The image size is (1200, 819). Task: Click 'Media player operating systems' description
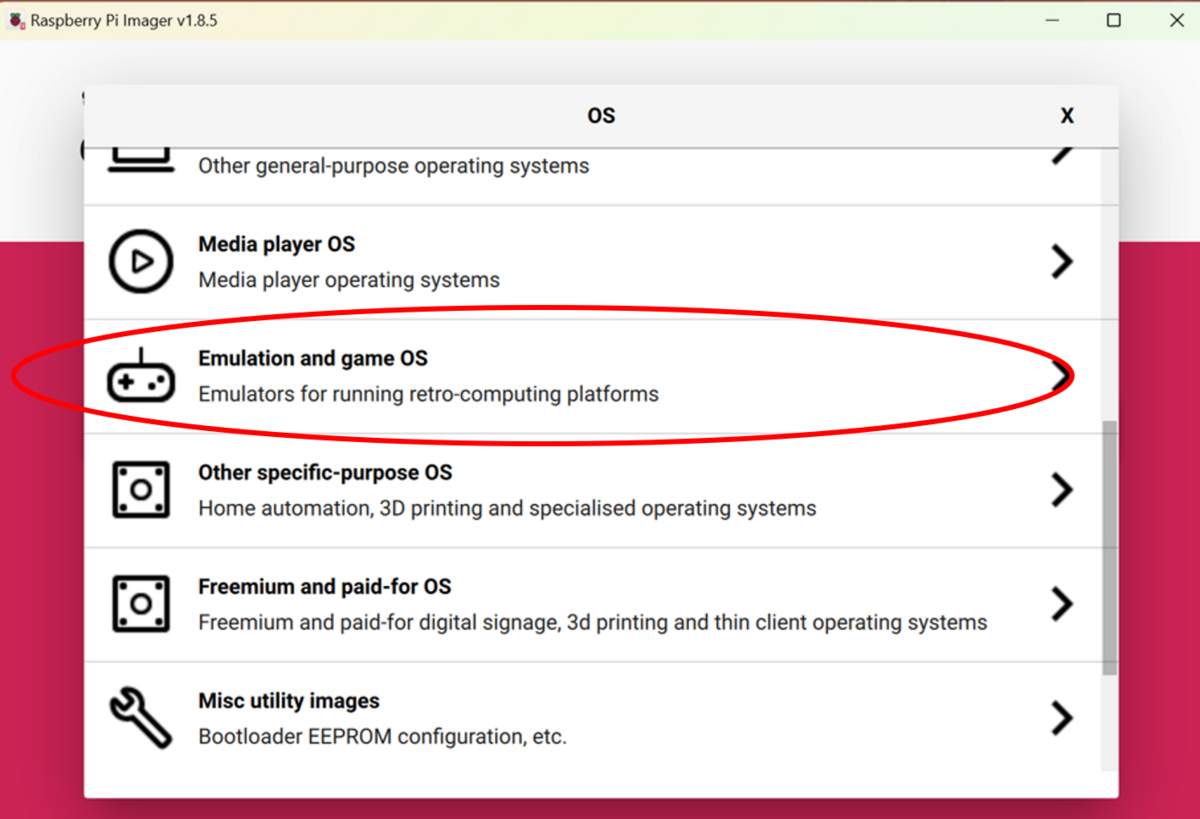pyautogui.click(x=349, y=280)
